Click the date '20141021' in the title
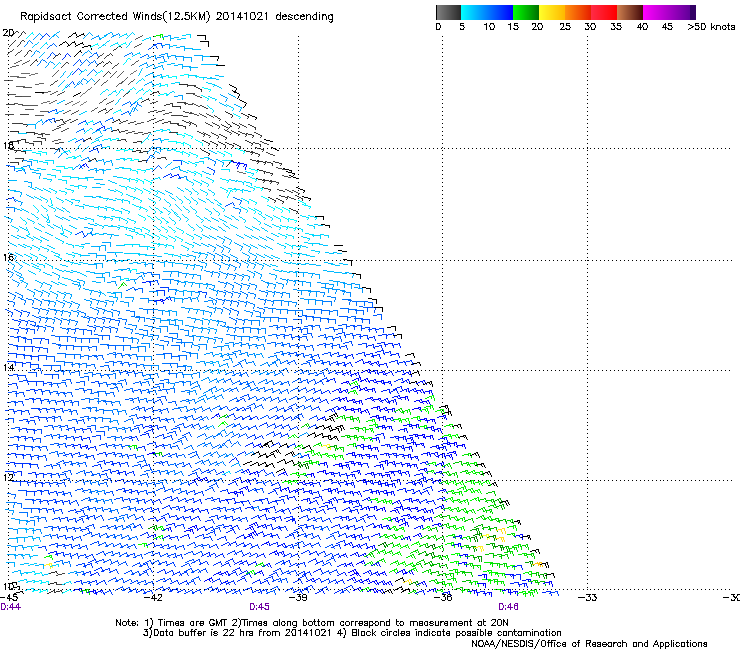 pyautogui.click(x=242, y=17)
